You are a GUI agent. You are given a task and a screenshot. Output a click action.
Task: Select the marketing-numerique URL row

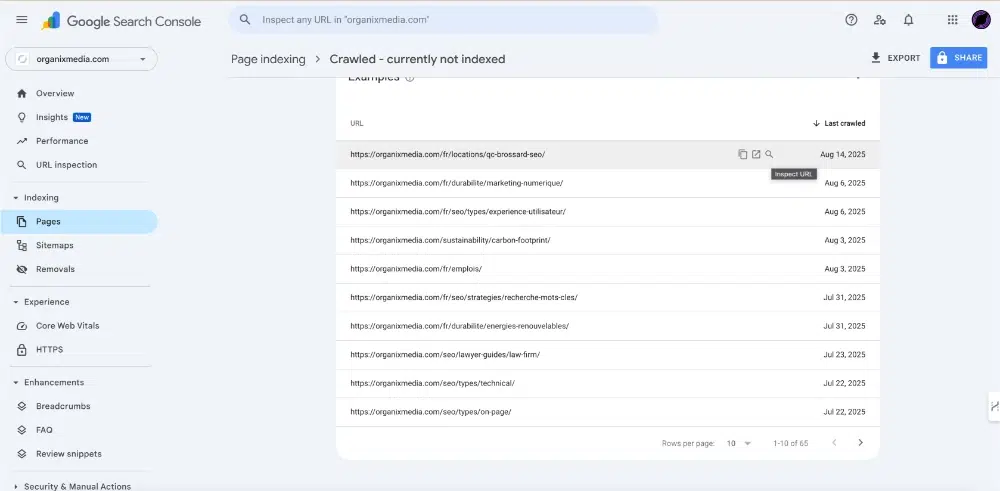tap(608, 183)
